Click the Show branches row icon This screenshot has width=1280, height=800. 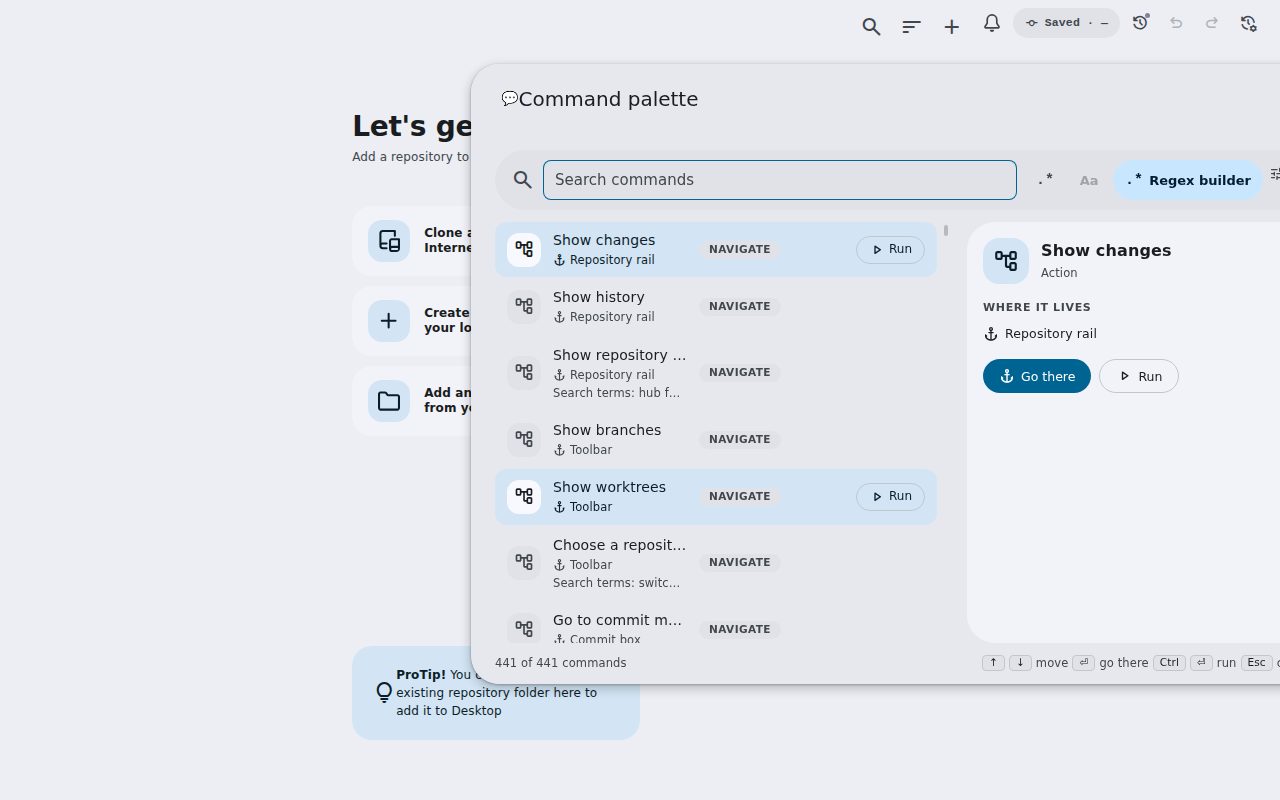524,439
